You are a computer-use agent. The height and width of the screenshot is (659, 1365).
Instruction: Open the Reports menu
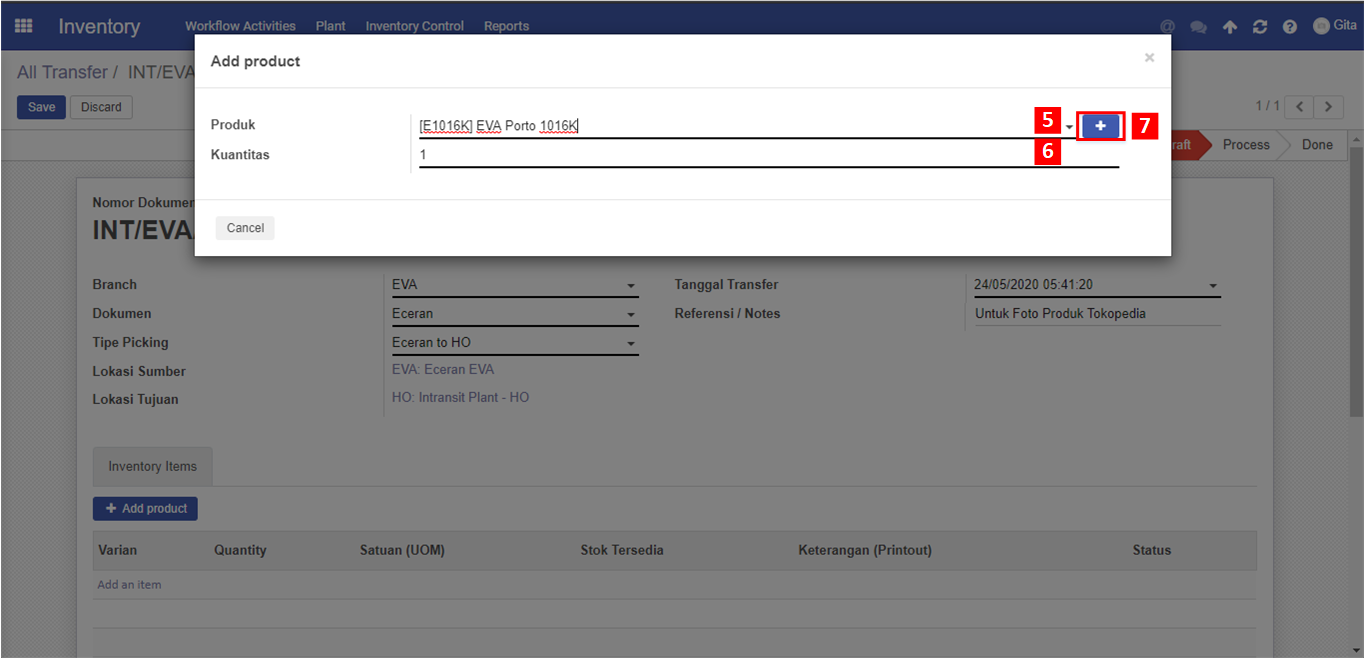coord(506,26)
